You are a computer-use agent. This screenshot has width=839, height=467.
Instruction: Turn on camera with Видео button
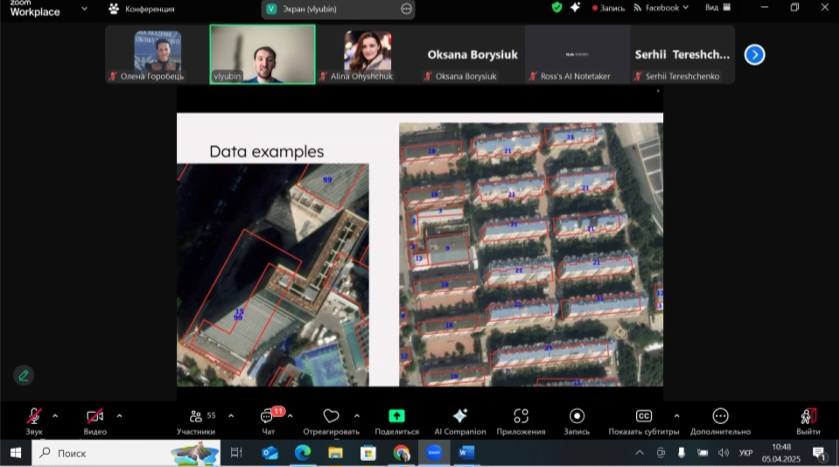click(95, 416)
